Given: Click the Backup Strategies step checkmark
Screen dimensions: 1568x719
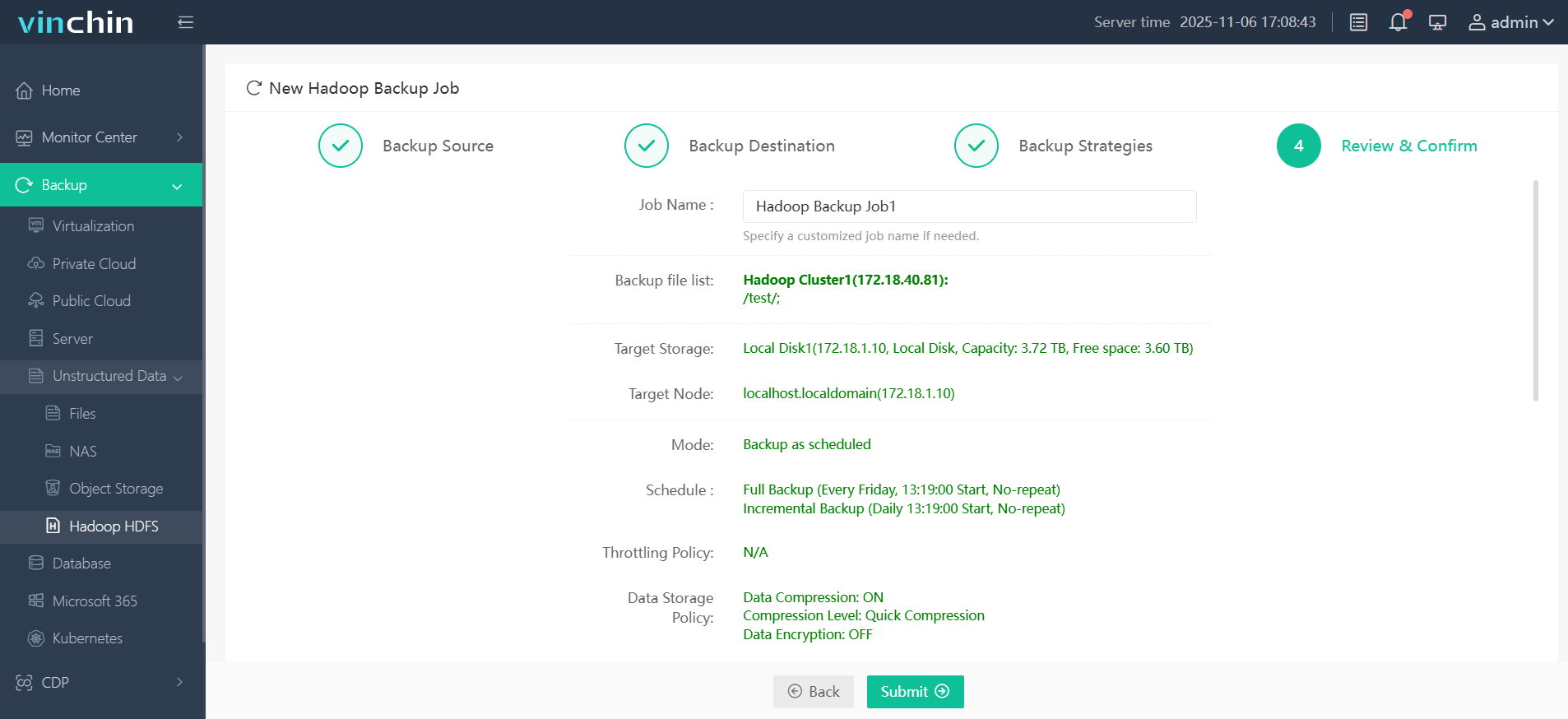Looking at the screenshot, I should pyautogui.click(x=977, y=146).
